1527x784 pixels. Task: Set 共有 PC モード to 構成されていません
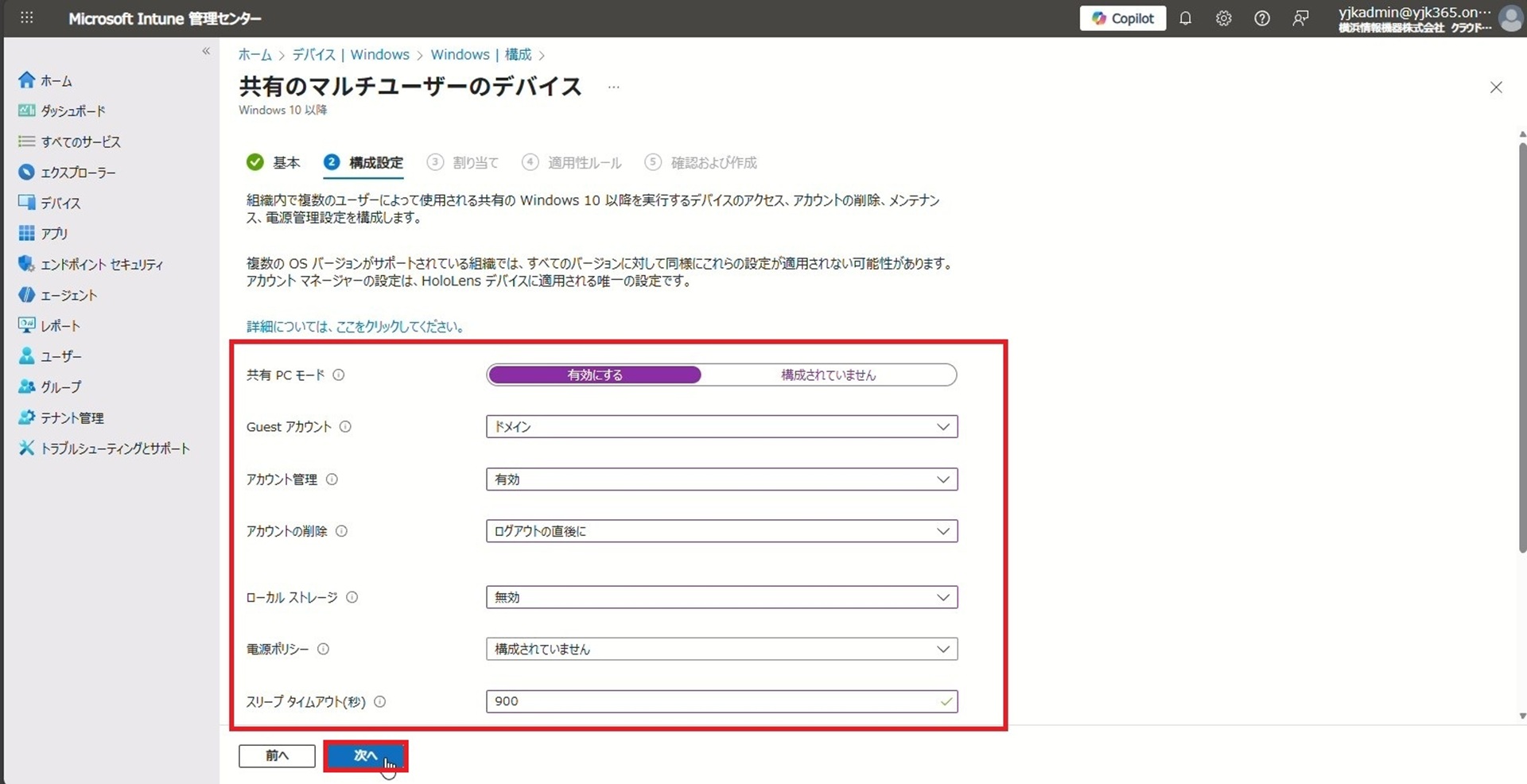click(x=828, y=375)
